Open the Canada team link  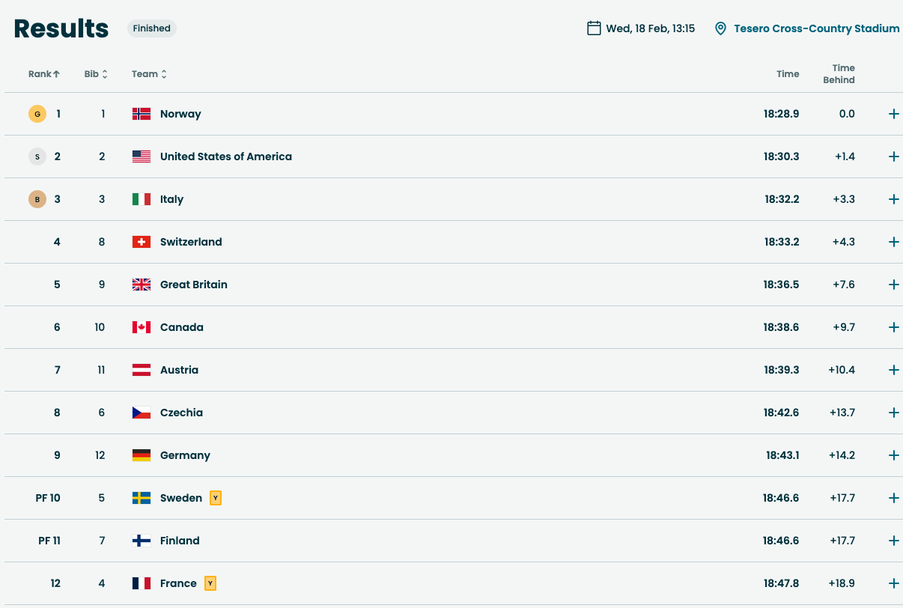click(181, 327)
